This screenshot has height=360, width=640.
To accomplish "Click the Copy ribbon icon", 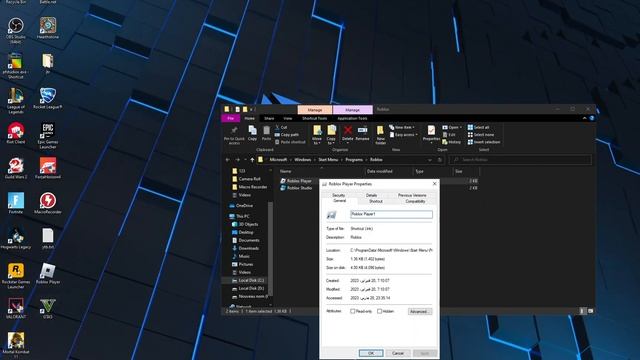I will point(252,133).
